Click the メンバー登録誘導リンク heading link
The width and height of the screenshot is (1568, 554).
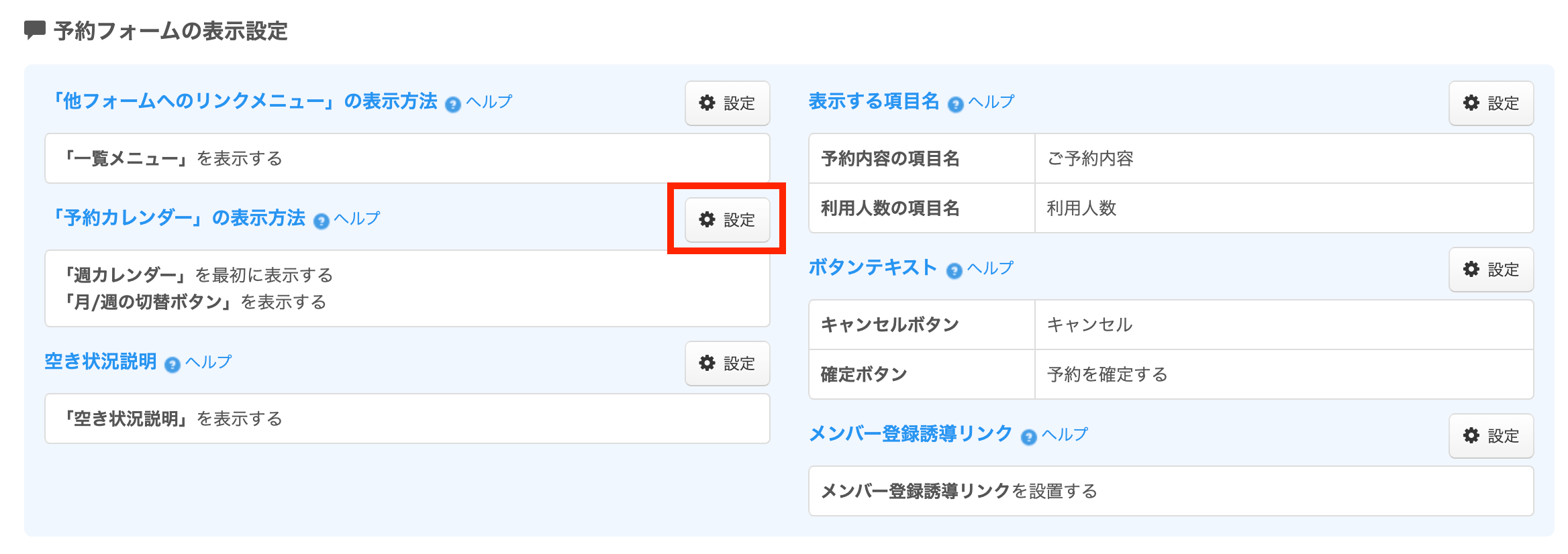(910, 434)
